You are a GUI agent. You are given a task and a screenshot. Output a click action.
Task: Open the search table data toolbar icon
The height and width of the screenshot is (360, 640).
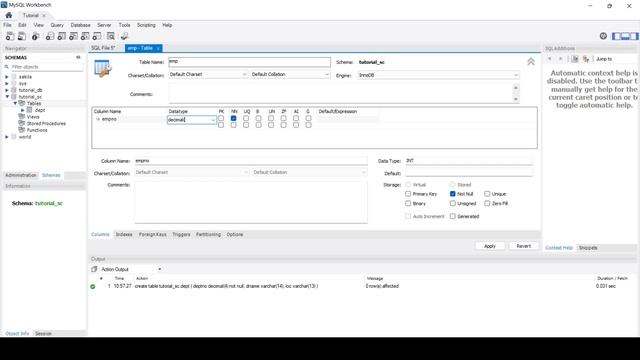coord(111,36)
